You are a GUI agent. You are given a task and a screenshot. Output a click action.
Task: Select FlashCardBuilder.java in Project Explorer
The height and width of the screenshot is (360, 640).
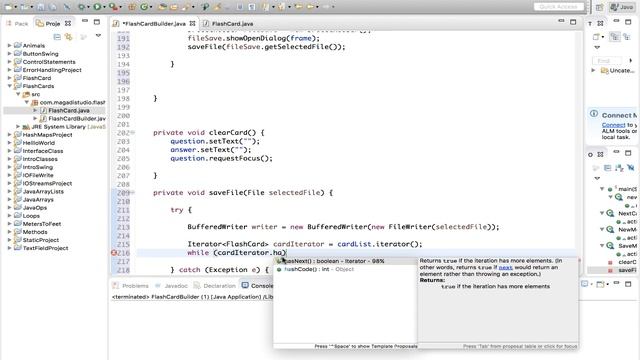click(76, 118)
